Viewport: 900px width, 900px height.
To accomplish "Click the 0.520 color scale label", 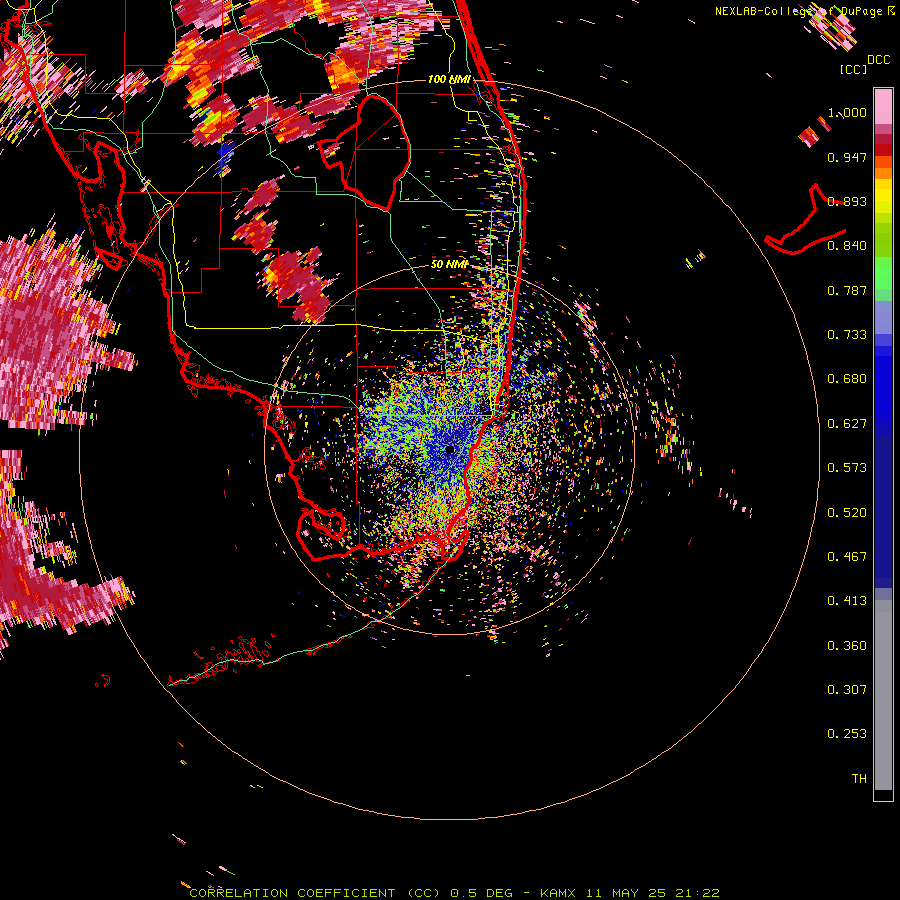I will point(847,513).
